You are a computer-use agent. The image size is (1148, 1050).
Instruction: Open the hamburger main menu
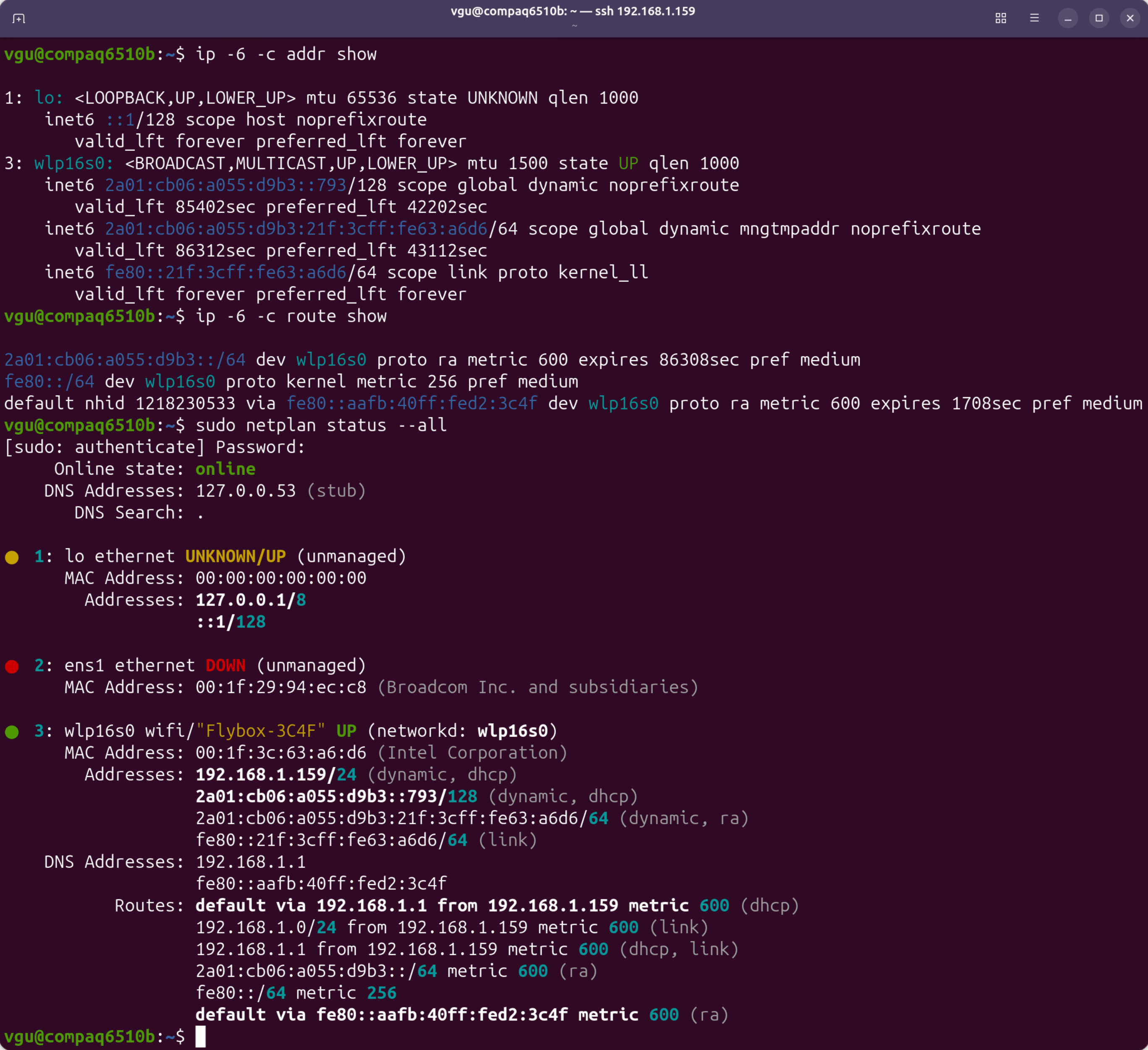1034,18
